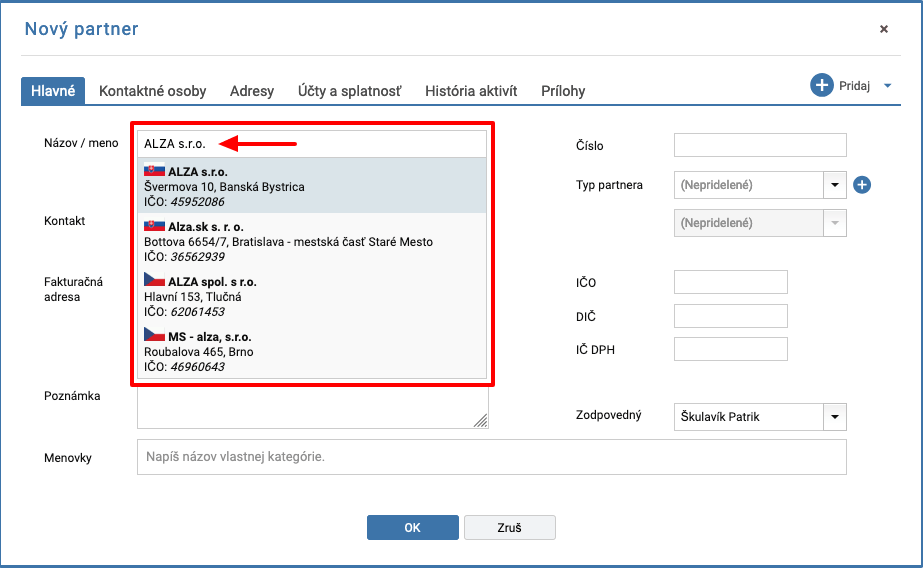Screen dimensions: 923x568
Task: Click the Pridaj plus icon
Action: (822, 85)
